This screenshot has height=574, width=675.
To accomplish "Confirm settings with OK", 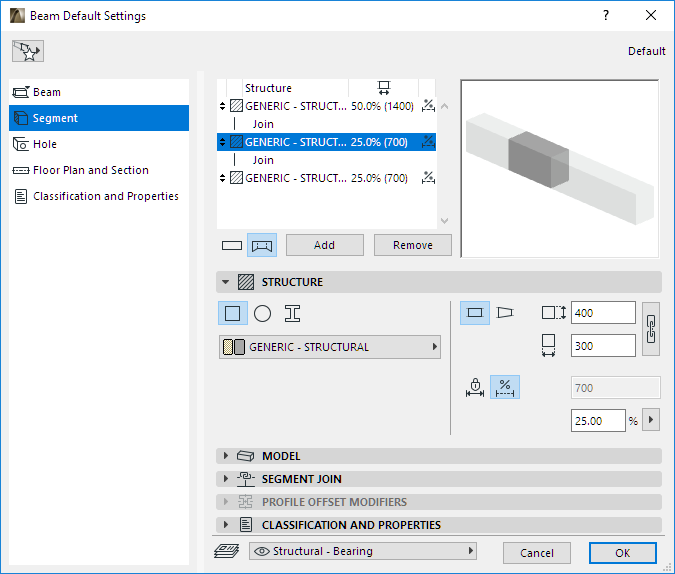I will point(623,553).
